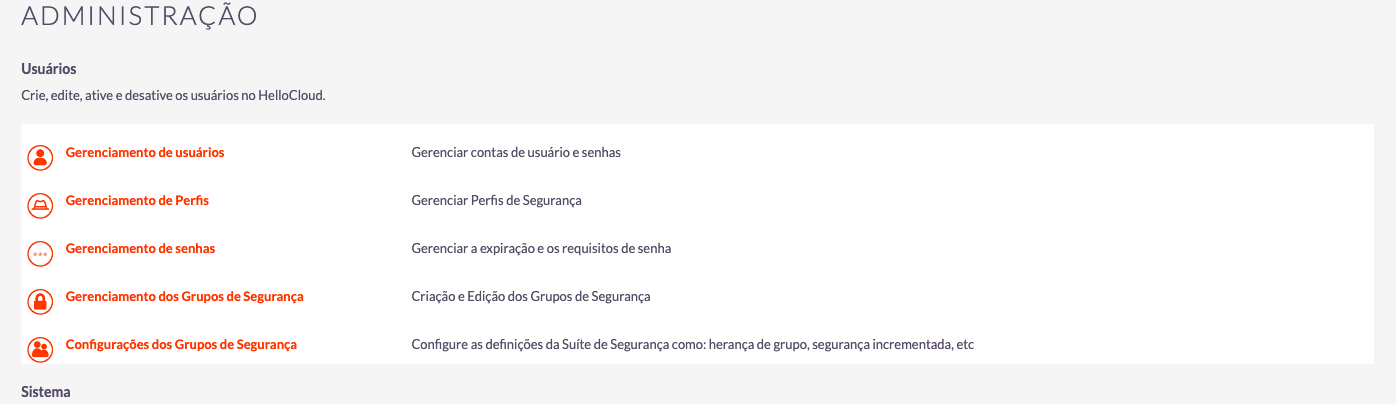This screenshot has width=1396, height=404.
Task: Click the 'Gerenciar Perfis de Segurança' description
Action: tap(496, 201)
